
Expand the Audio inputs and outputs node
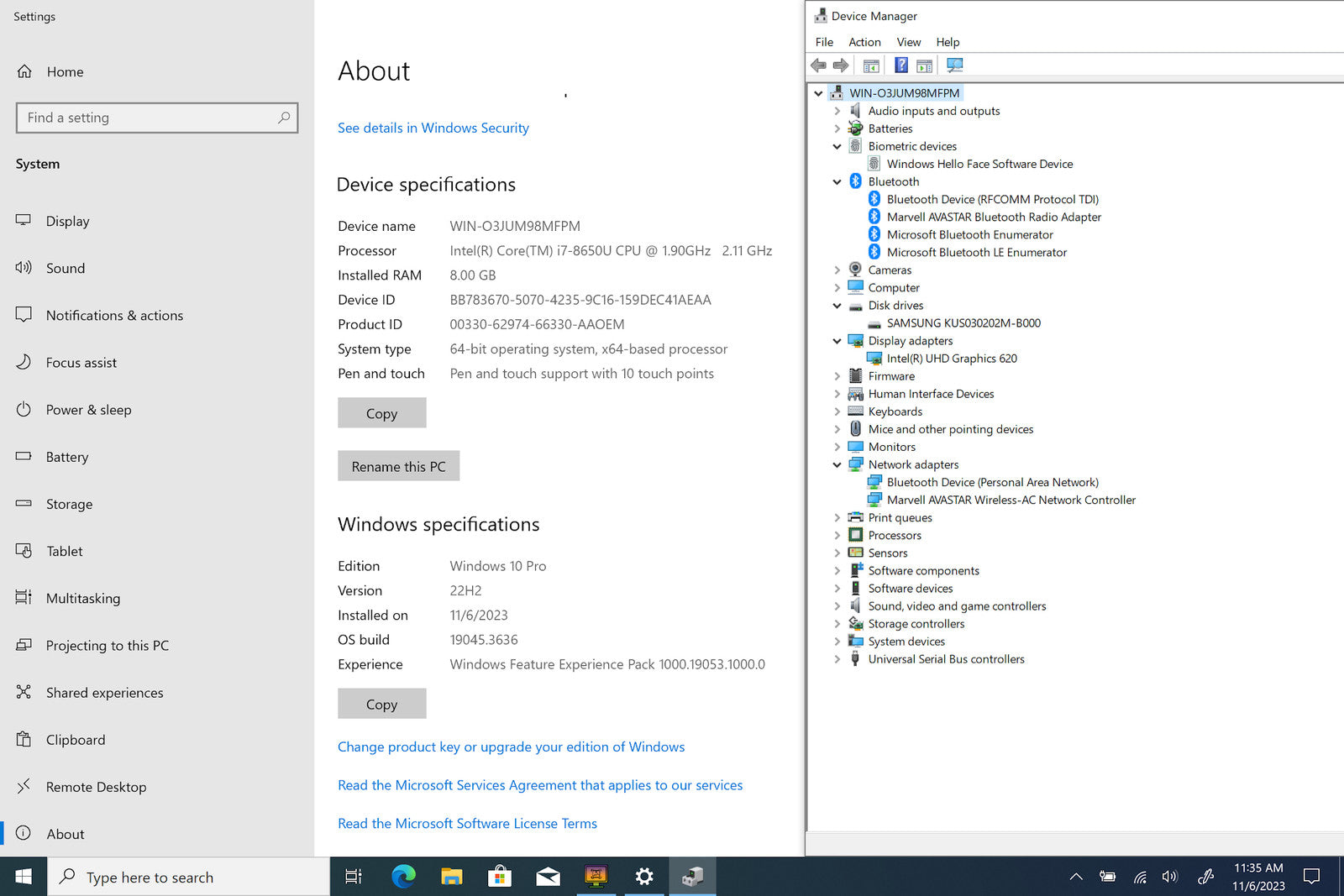click(x=837, y=111)
